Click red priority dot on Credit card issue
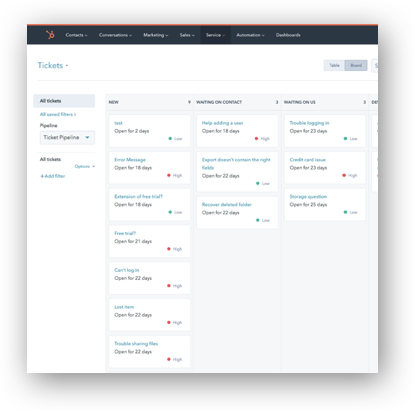The image size is (415, 412). pos(344,175)
